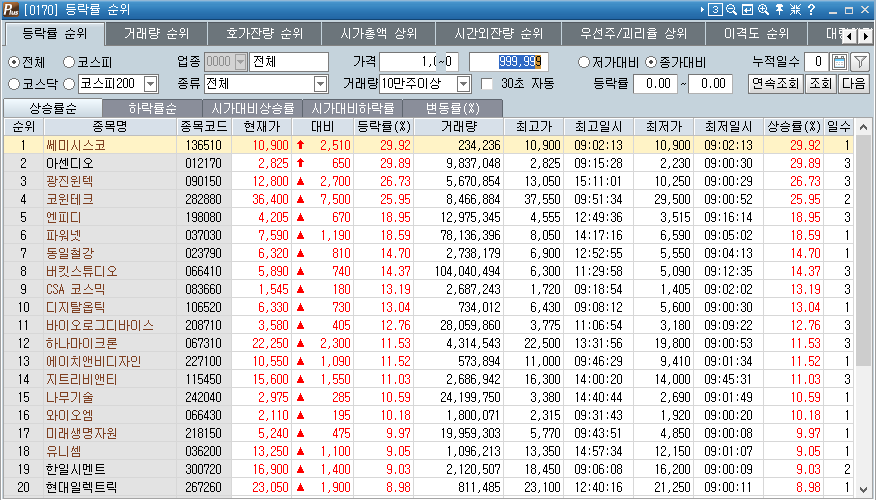Switch to the 거래량 순위 tab

[x=156, y=34]
